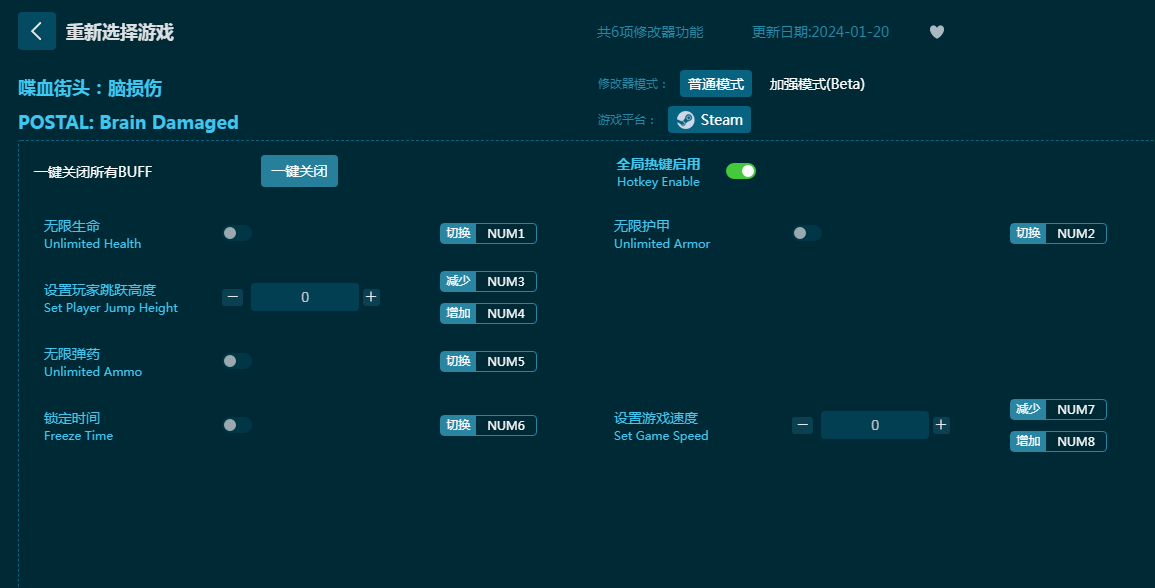This screenshot has height=588, width=1155.
Task: Select 普通模式 trainer mode
Action: (716, 84)
